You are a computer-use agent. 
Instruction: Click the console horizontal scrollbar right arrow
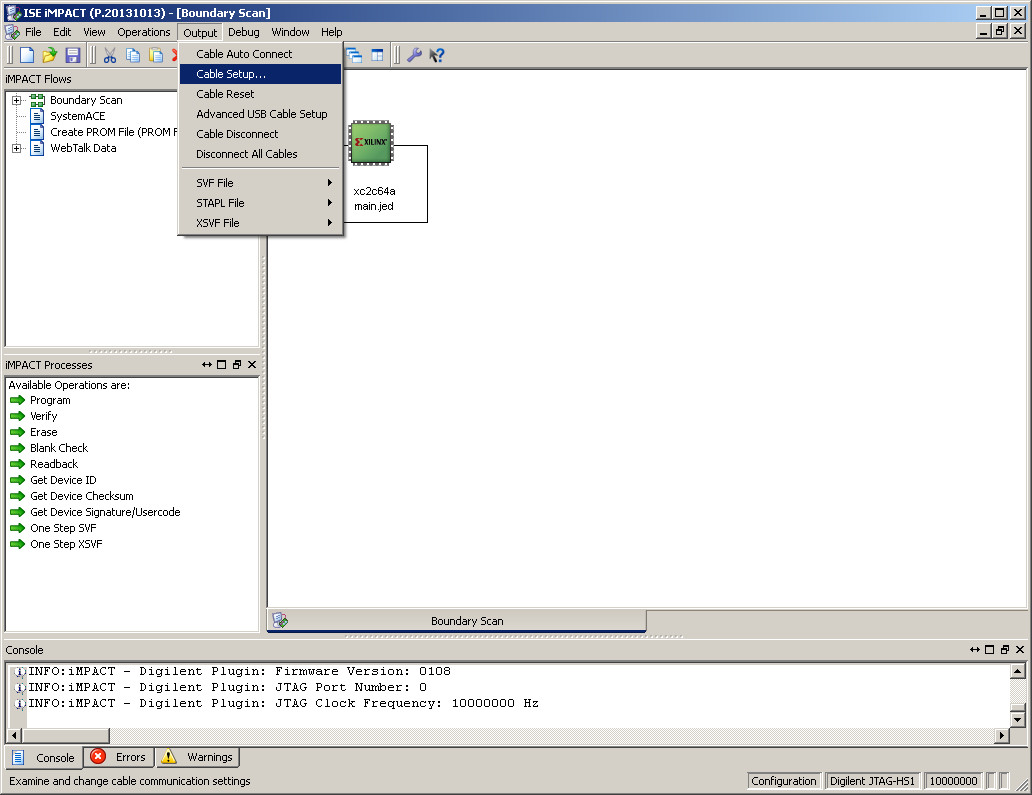coord(1002,735)
